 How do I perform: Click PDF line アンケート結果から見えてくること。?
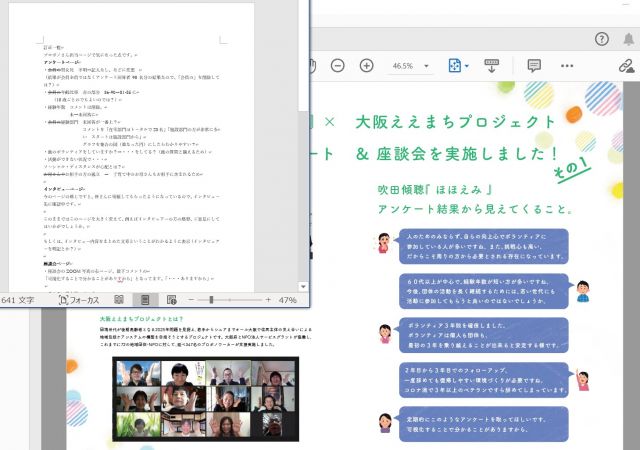click(476, 209)
